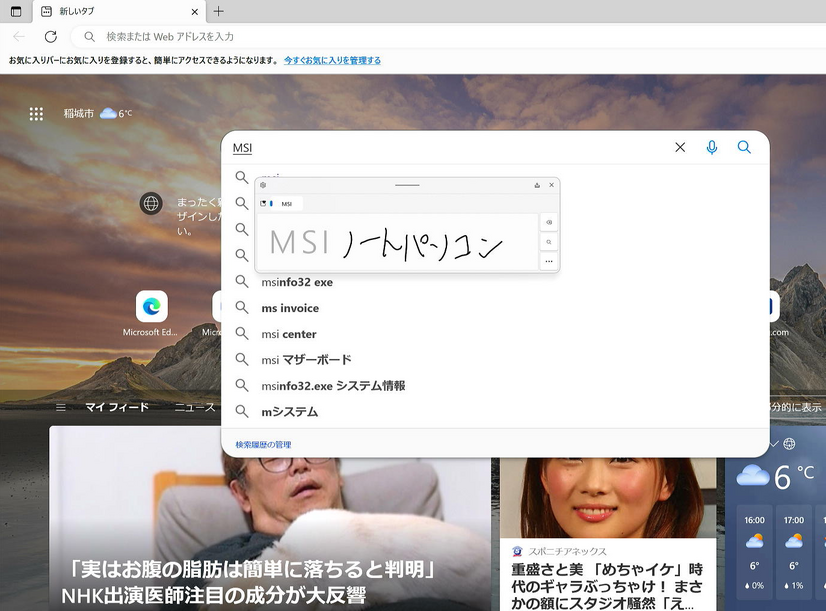This screenshot has width=826, height=611.
Task: Open 稲城市 6°C weather summary
Action: [98, 113]
